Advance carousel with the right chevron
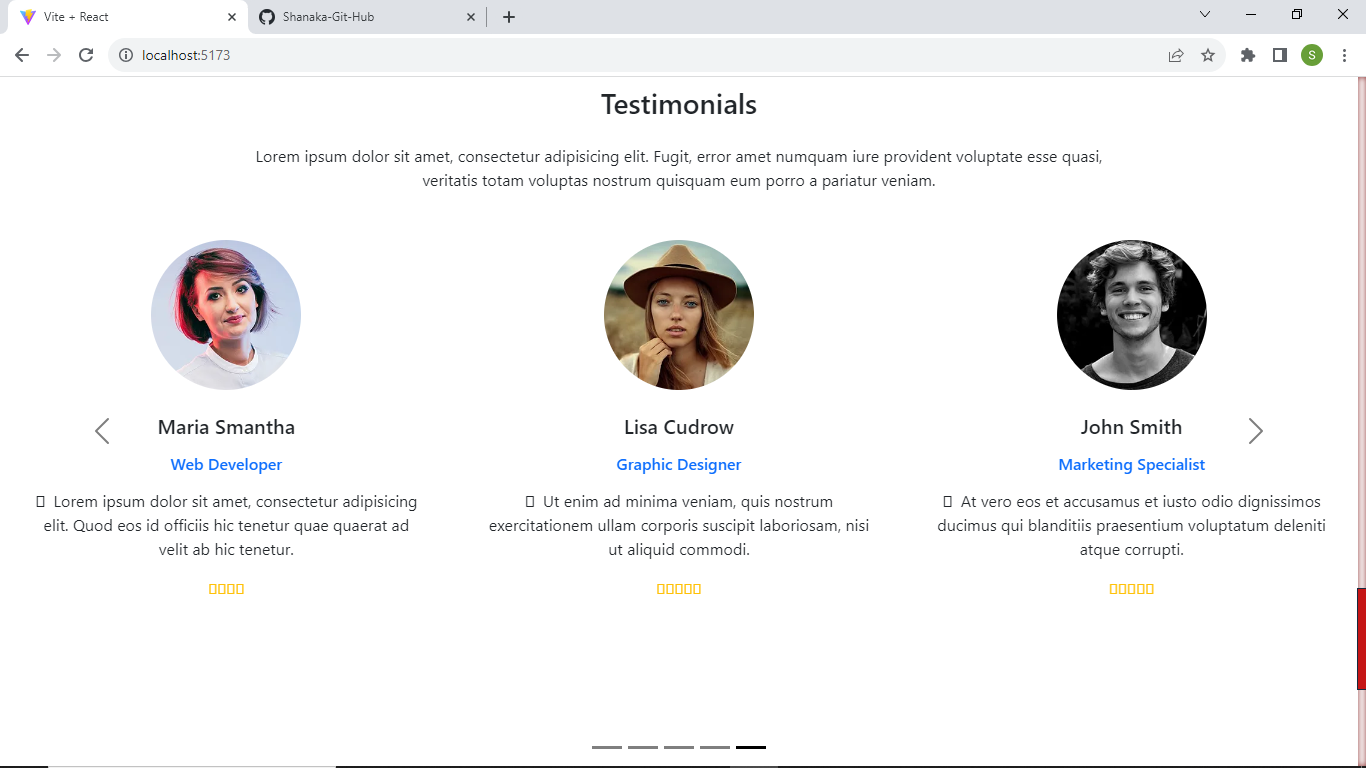Viewport: 1366px width, 768px height. coord(1255,430)
